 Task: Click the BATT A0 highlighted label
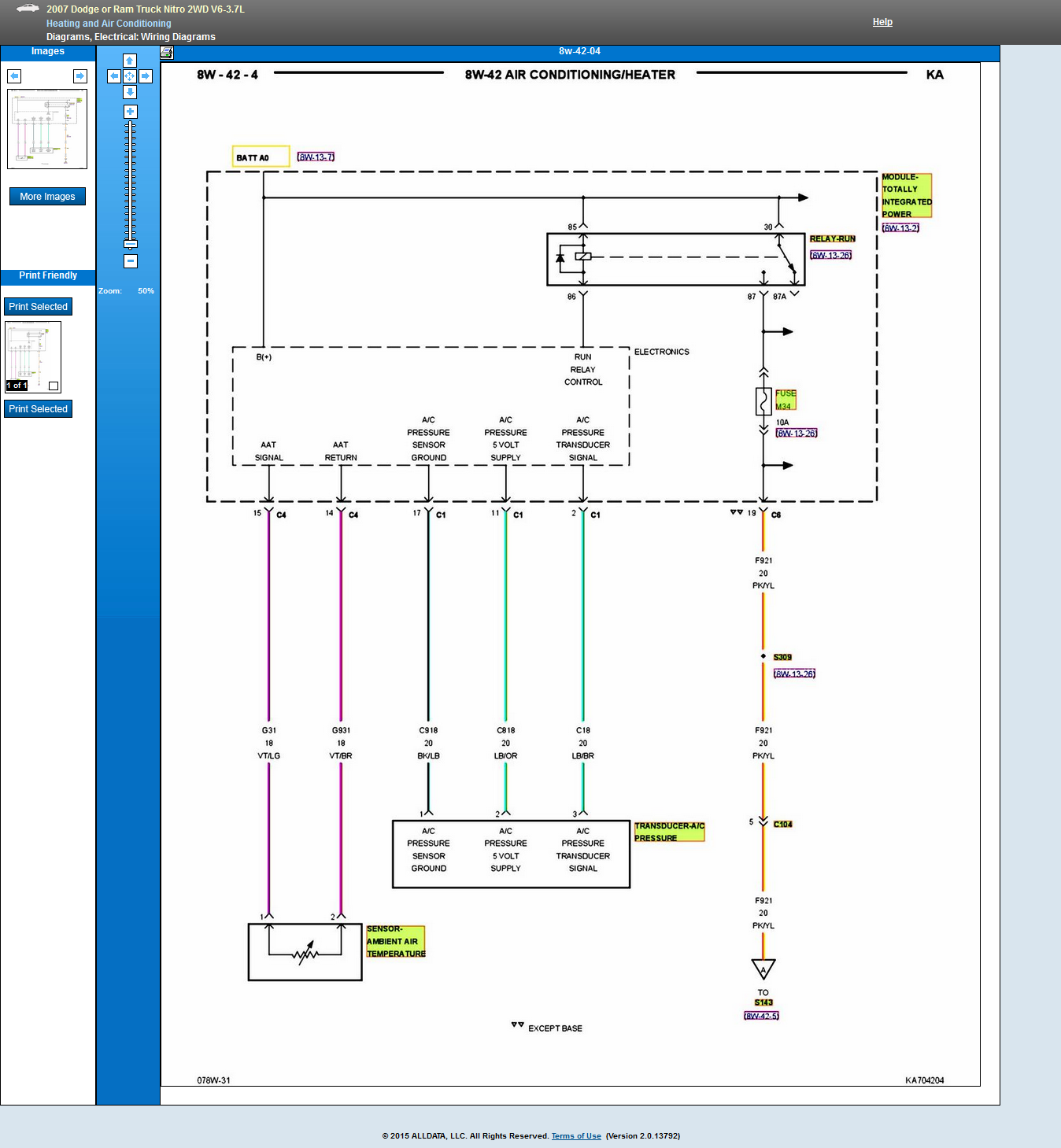click(x=261, y=157)
